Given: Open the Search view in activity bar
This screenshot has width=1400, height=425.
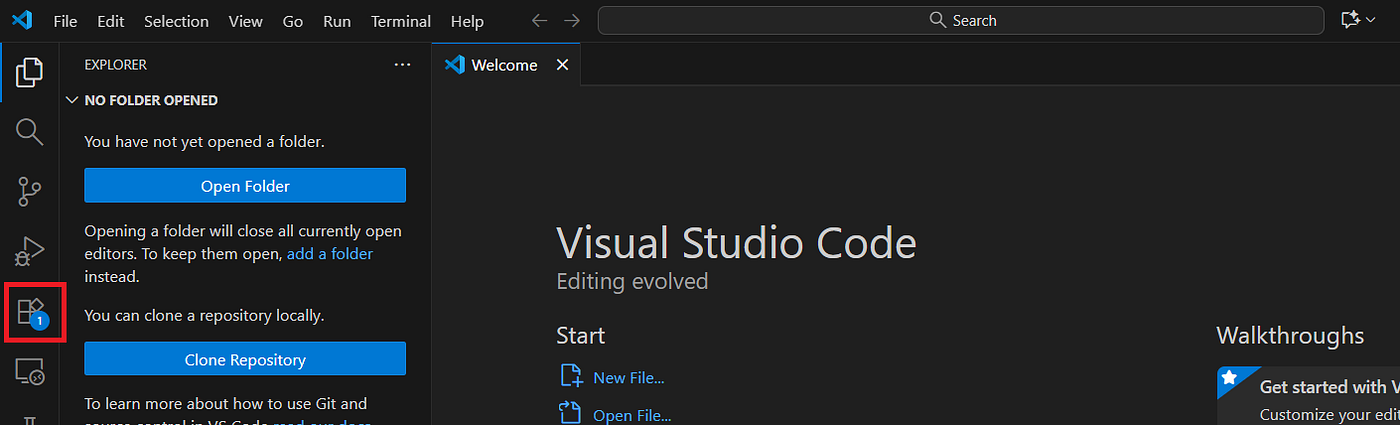Looking at the screenshot, I should click(x=30, y=131).
